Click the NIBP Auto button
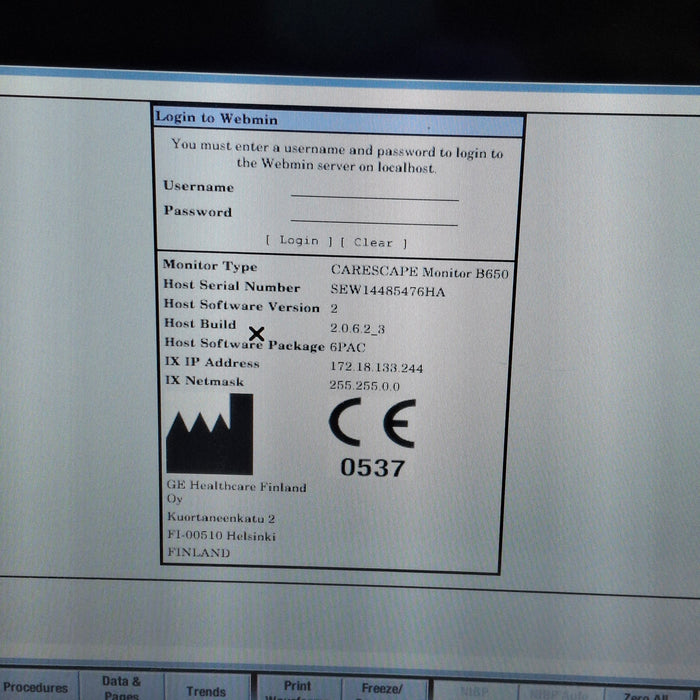Image resolution: width=700 pixels, height=700 pixels. click(x=561, y=693)
